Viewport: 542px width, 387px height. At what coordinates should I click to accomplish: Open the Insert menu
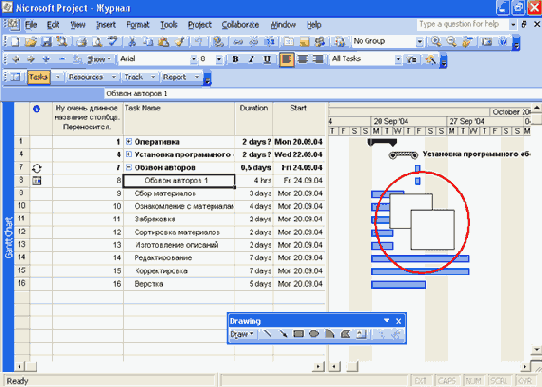tap(106, 25)
